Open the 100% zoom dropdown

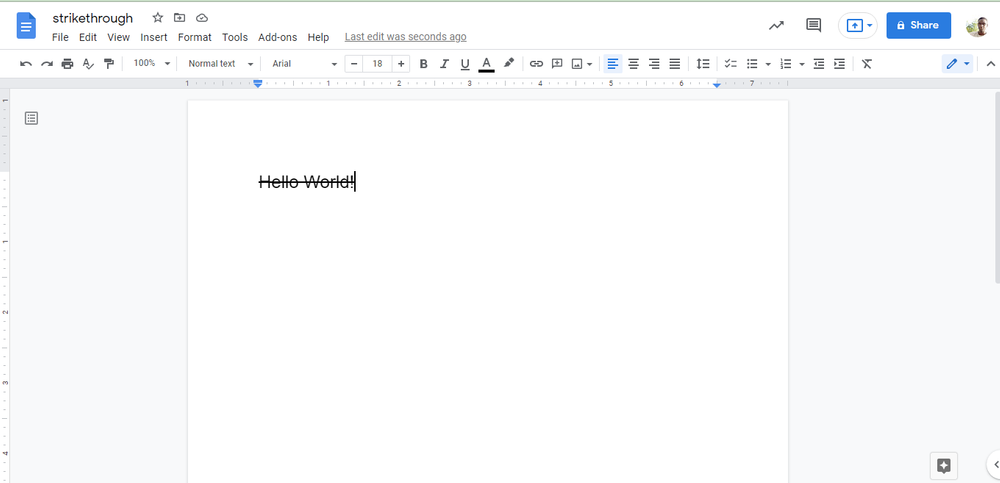[152, 64]
